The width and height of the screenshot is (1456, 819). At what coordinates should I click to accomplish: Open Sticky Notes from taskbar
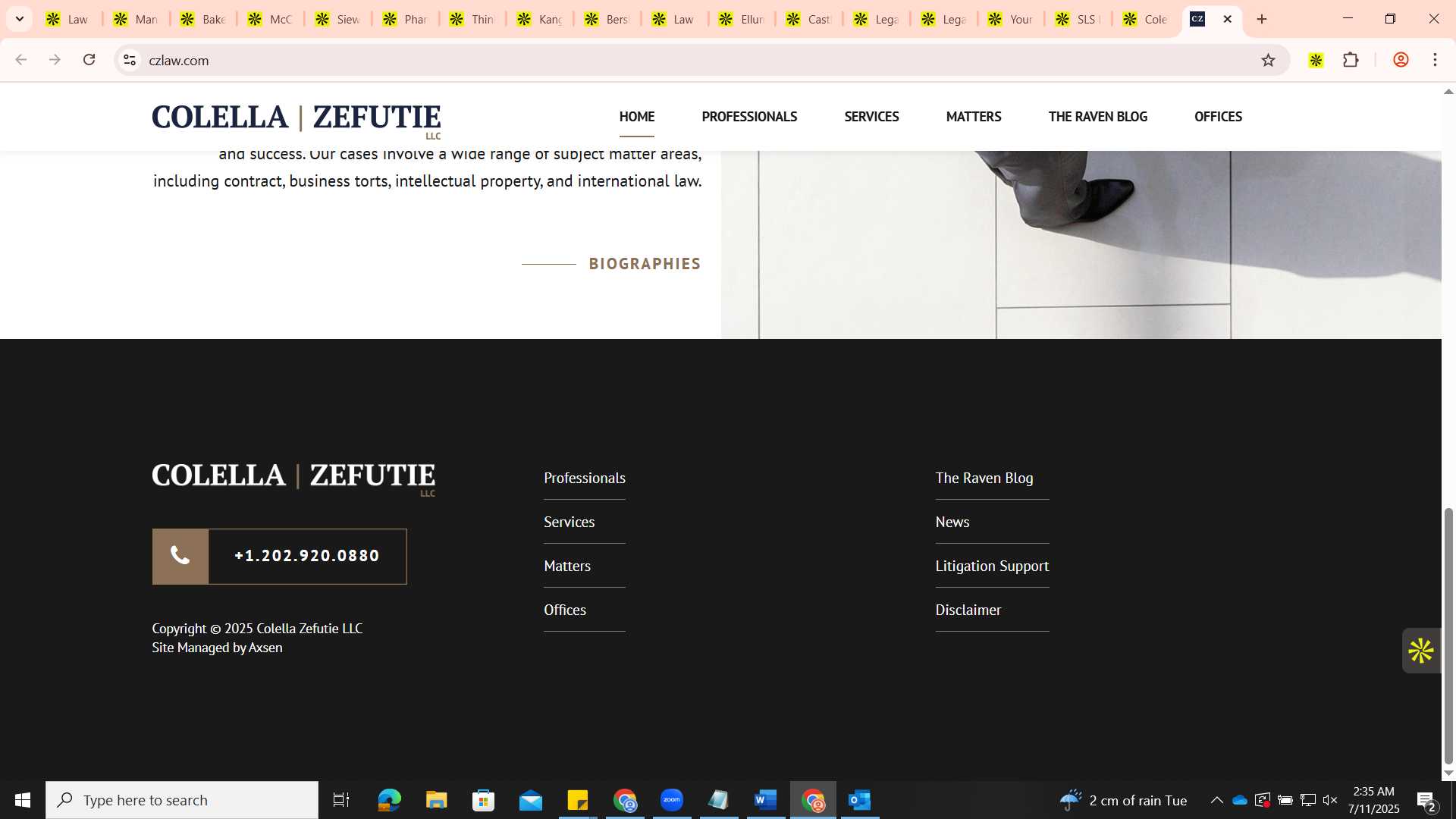click(x=578, y=800)
